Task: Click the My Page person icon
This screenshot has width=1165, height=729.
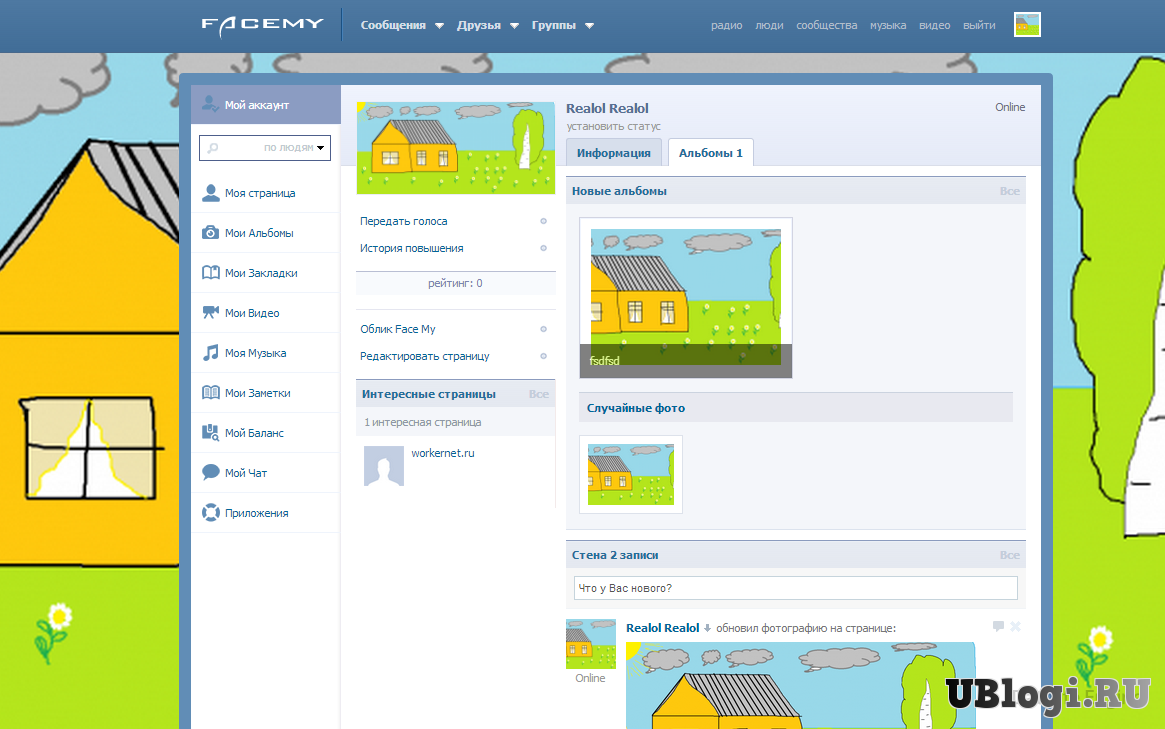Action: [x=211, y=193]
